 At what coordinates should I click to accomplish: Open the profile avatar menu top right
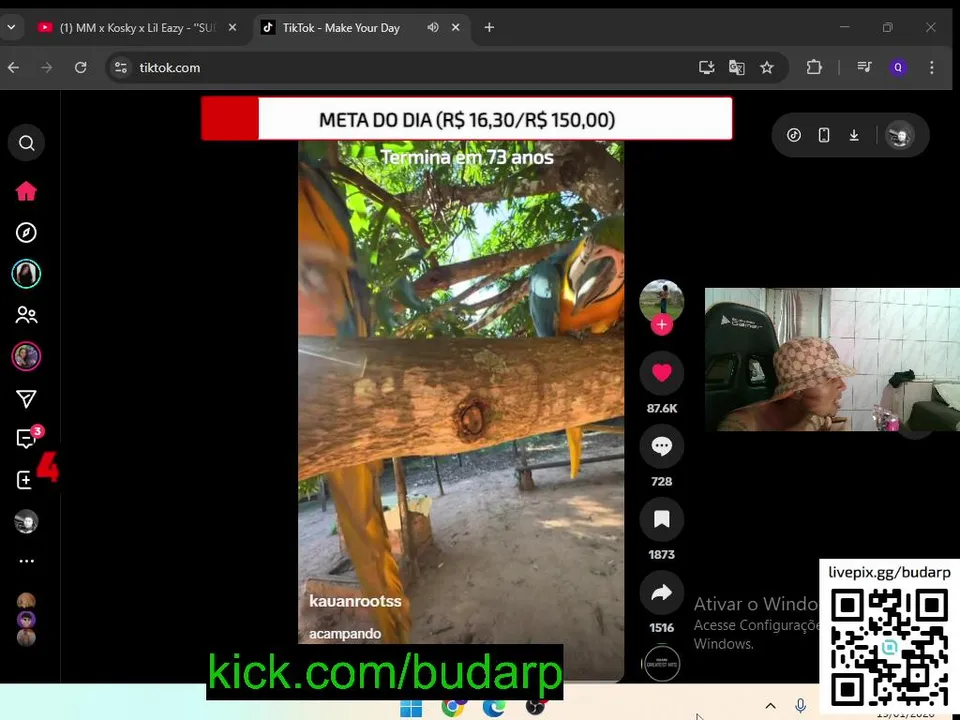[x=899, y=135]
